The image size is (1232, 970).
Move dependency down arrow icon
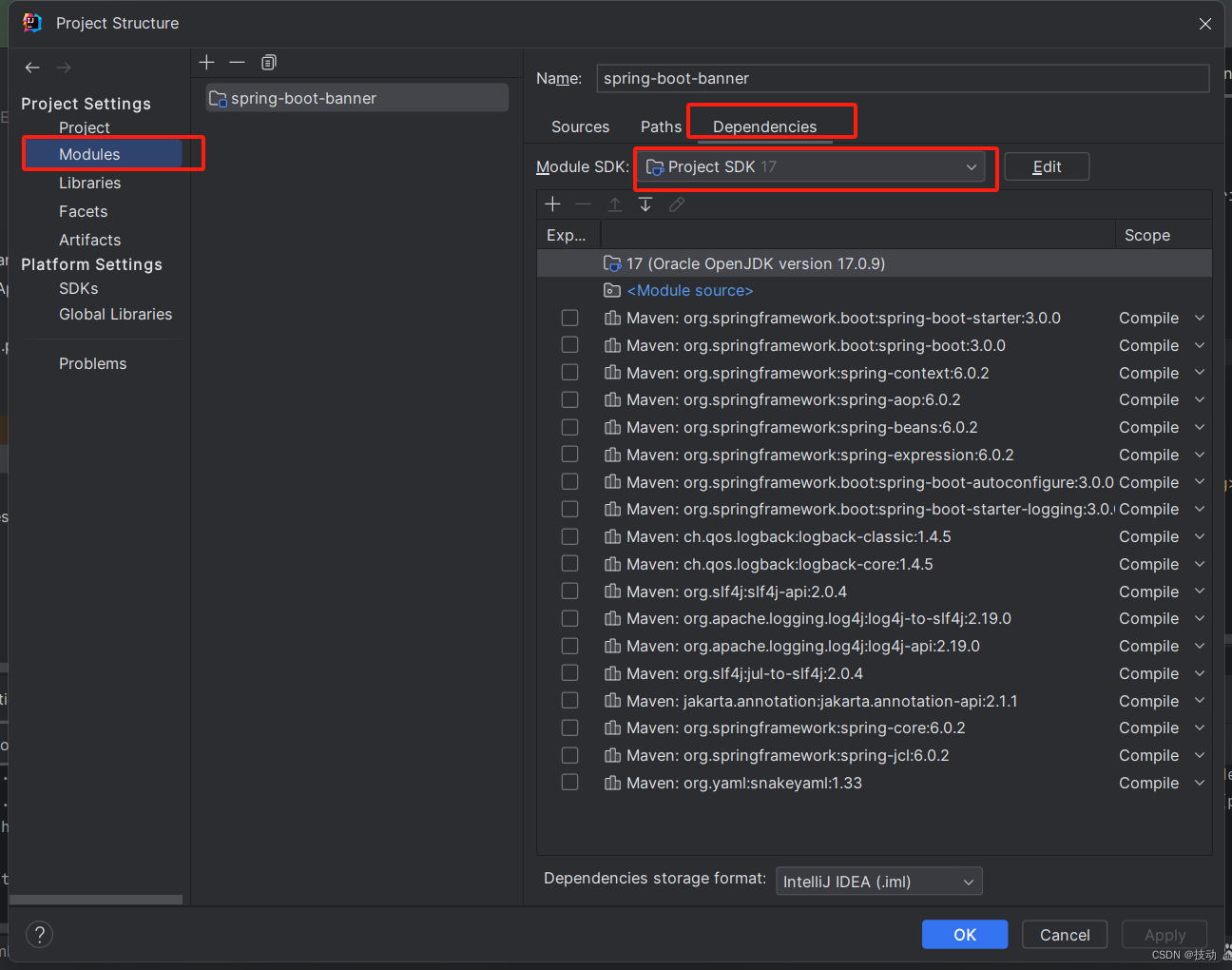[x=645, y=204]
